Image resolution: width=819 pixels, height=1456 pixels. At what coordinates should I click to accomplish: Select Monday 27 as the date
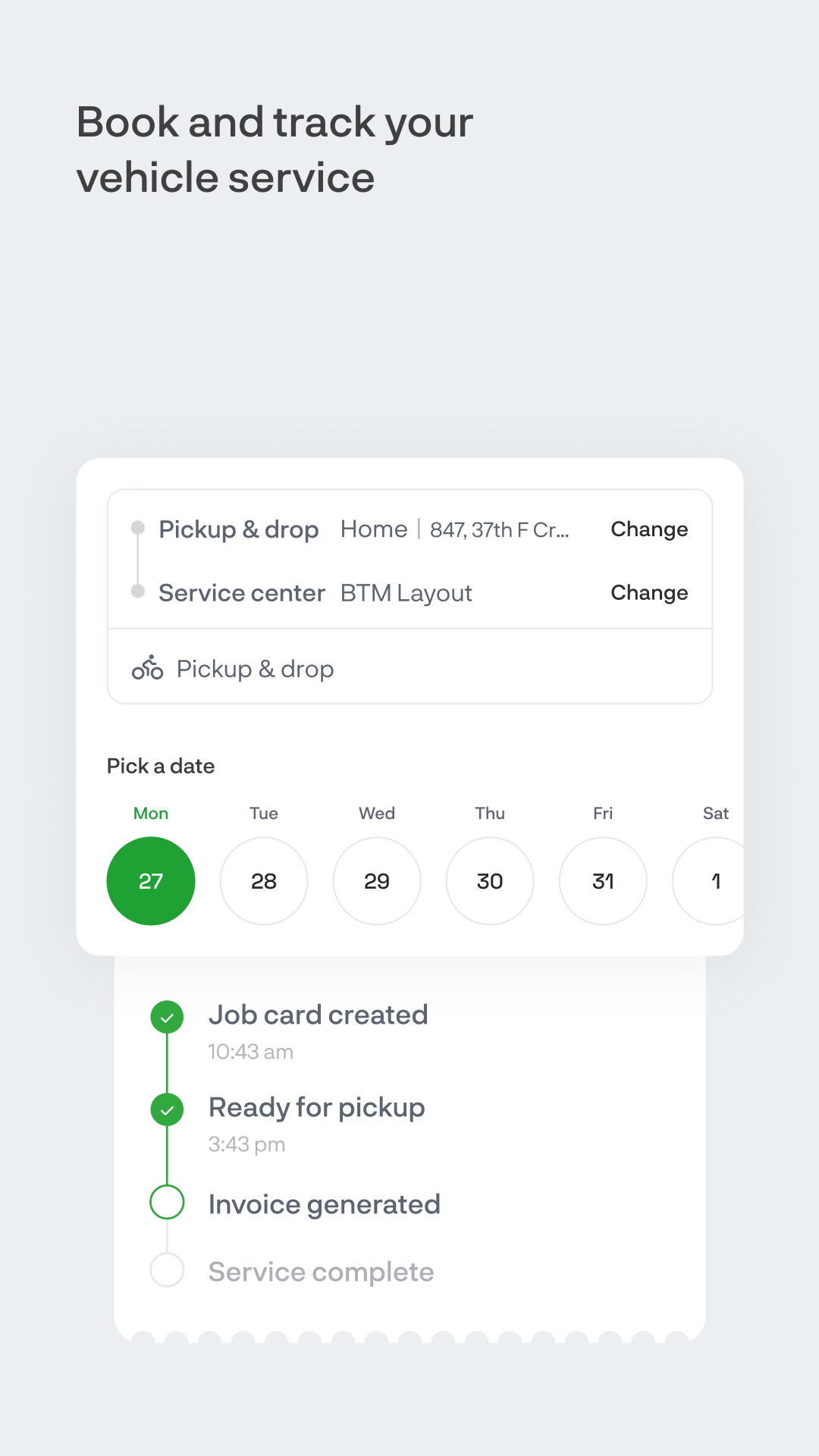[x=151, y=881]
